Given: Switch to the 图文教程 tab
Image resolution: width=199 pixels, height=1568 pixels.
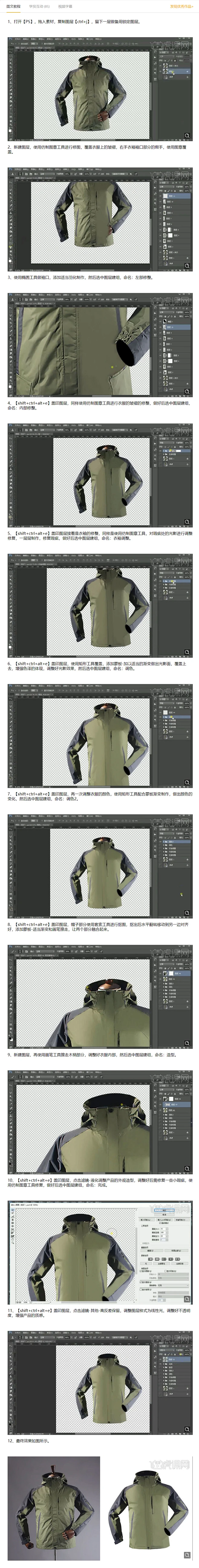Looking at the screenshot, I should coord(13,6).
